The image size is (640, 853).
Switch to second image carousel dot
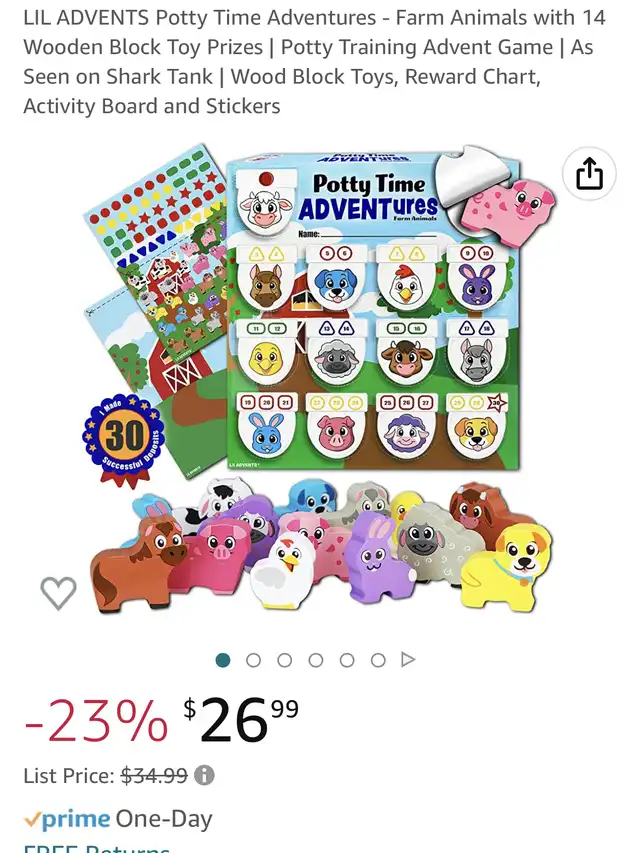coord(254,660)
